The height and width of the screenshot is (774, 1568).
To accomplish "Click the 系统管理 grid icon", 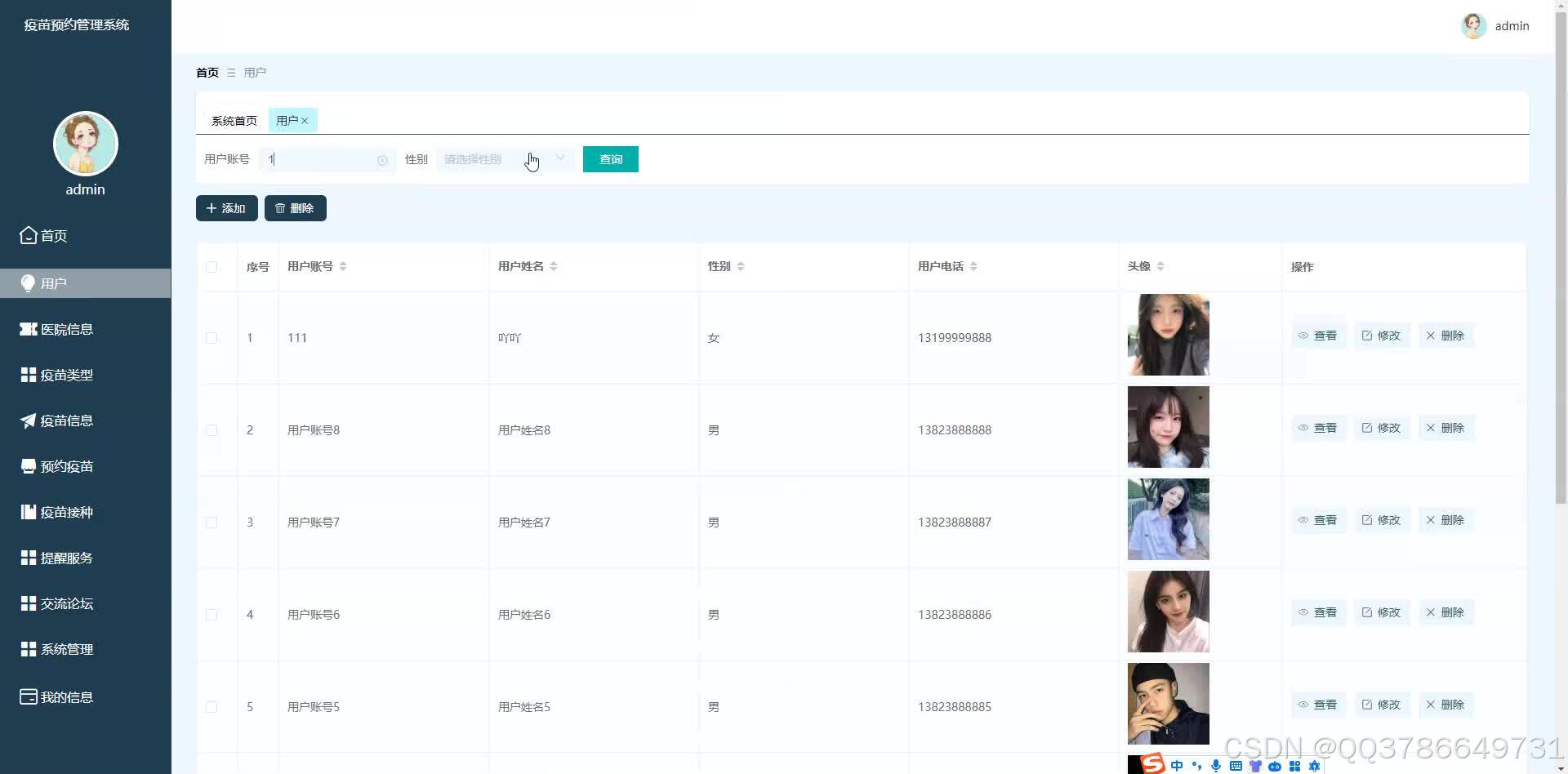I will point(29,649).
